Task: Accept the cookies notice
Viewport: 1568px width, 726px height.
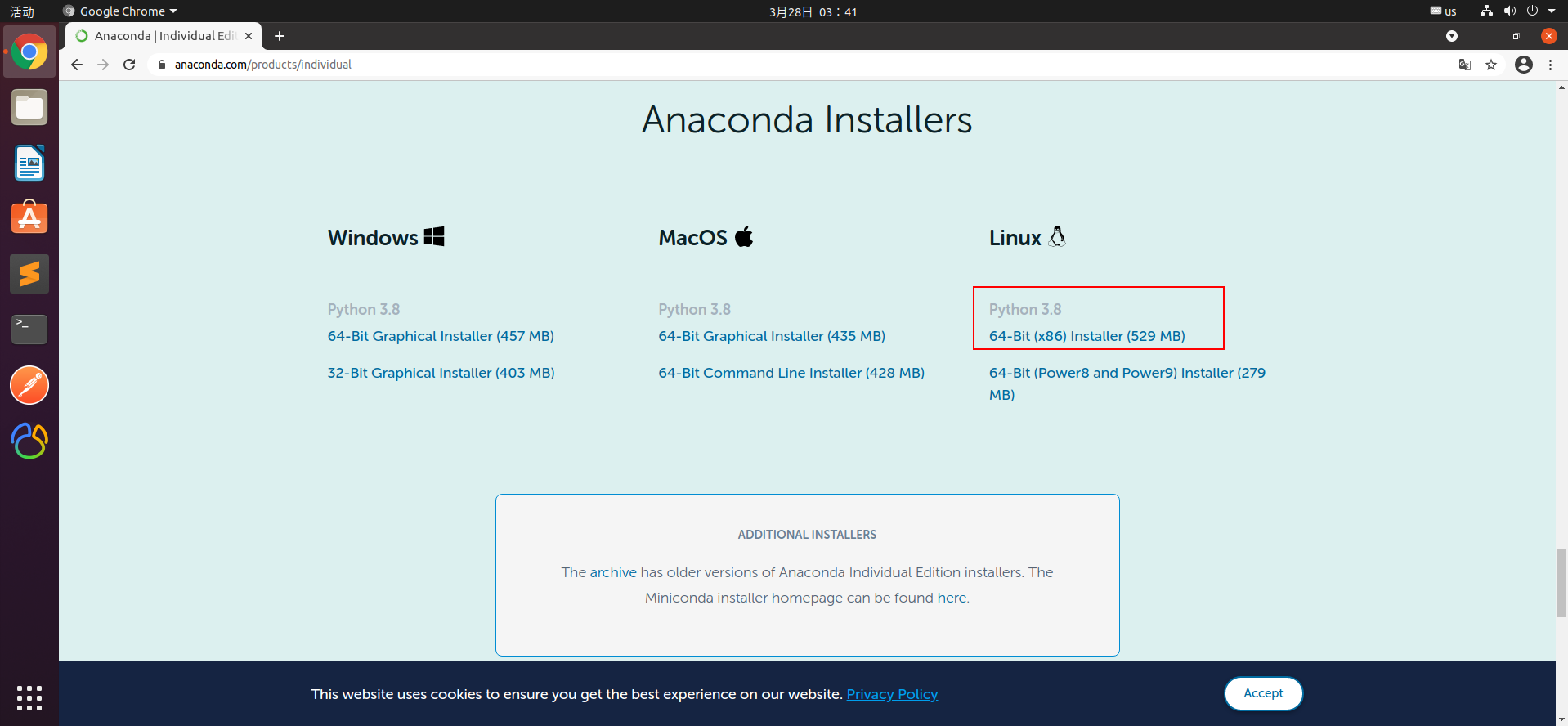Action: (x=1263, y=693)
